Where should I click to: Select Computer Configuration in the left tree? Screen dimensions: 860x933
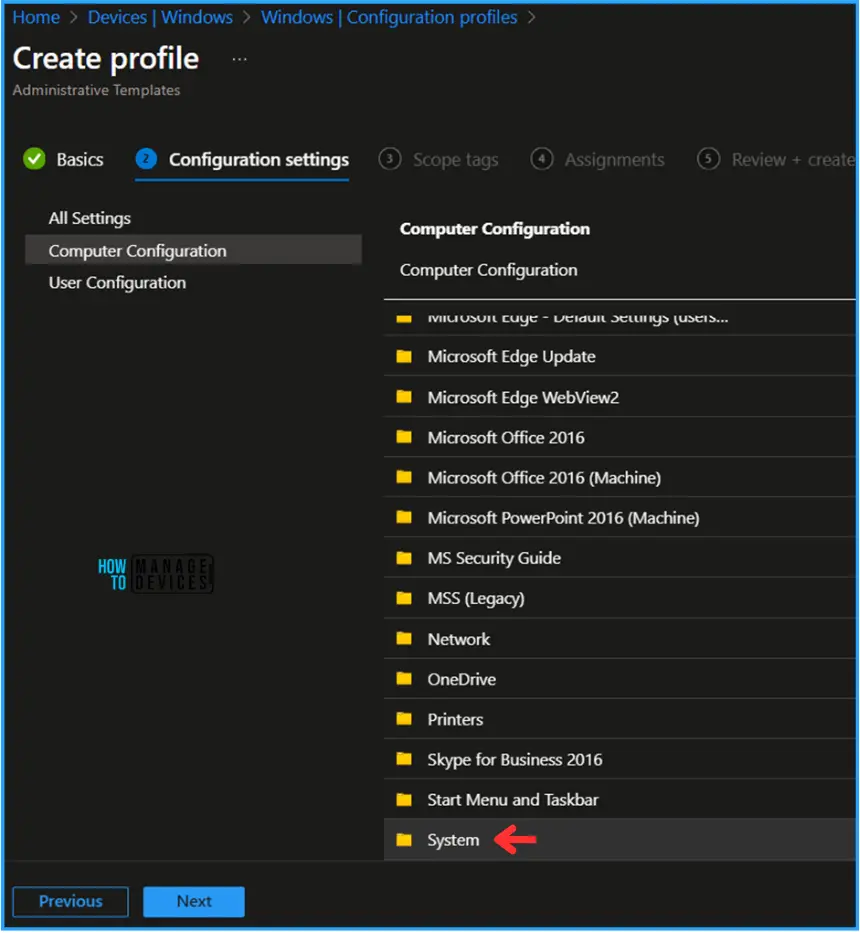pyautogui.click(x=193, y=251)
